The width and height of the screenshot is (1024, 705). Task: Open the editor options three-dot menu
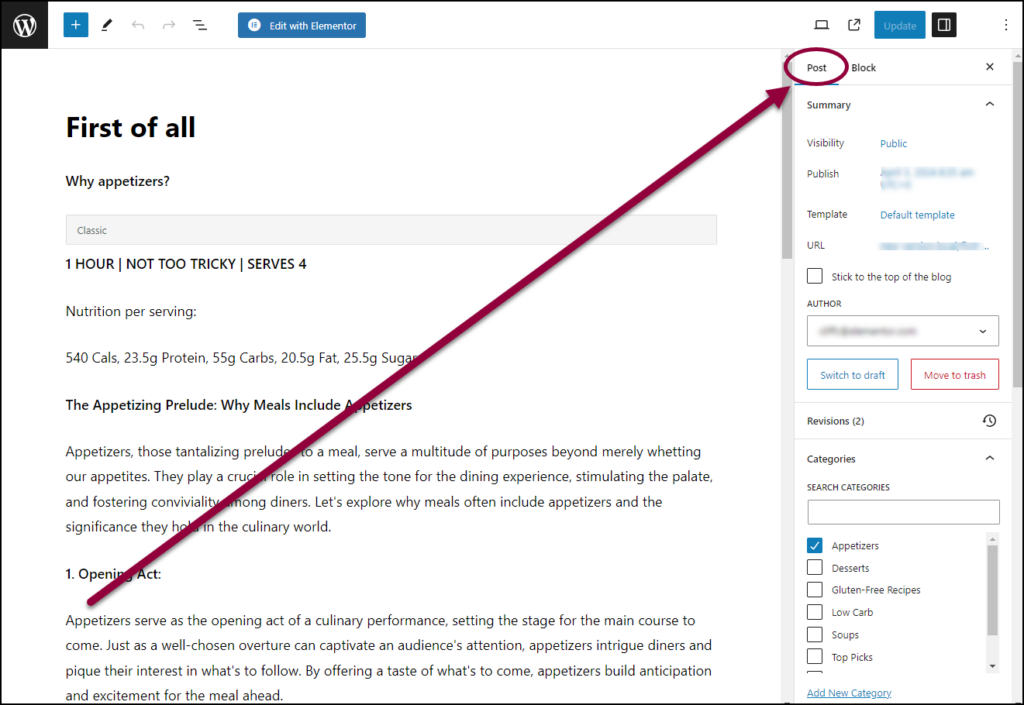1005,24
